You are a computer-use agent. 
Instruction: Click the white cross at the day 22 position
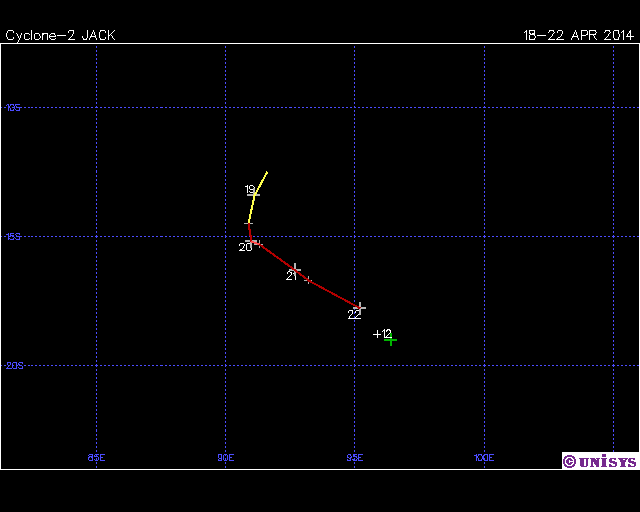(360, 307)
